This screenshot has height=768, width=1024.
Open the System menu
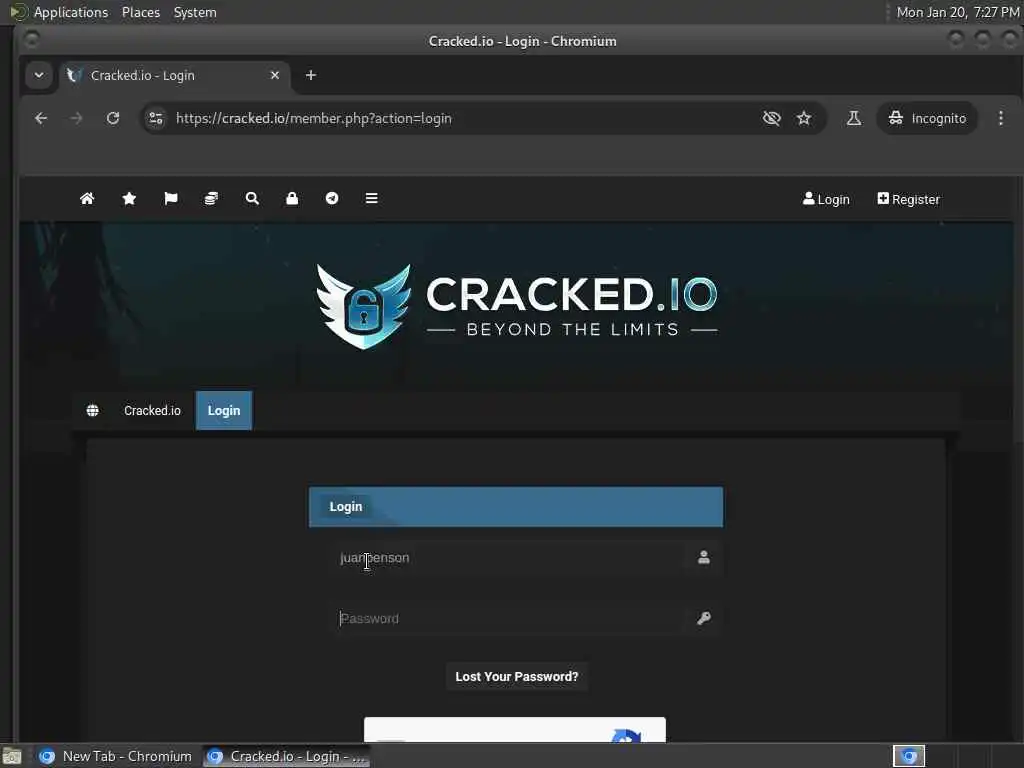[195, 12]
